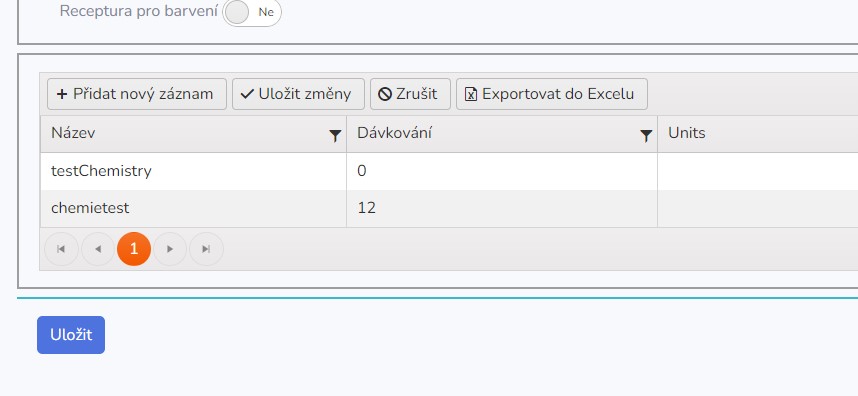
Task: Toggle the Receptura pro barvení switch
Action: pyautogui.click(x=252, y=12)
